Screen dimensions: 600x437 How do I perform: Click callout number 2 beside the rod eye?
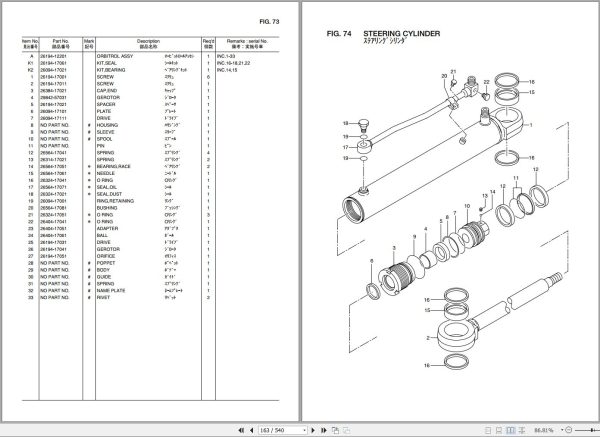[428, 338]
